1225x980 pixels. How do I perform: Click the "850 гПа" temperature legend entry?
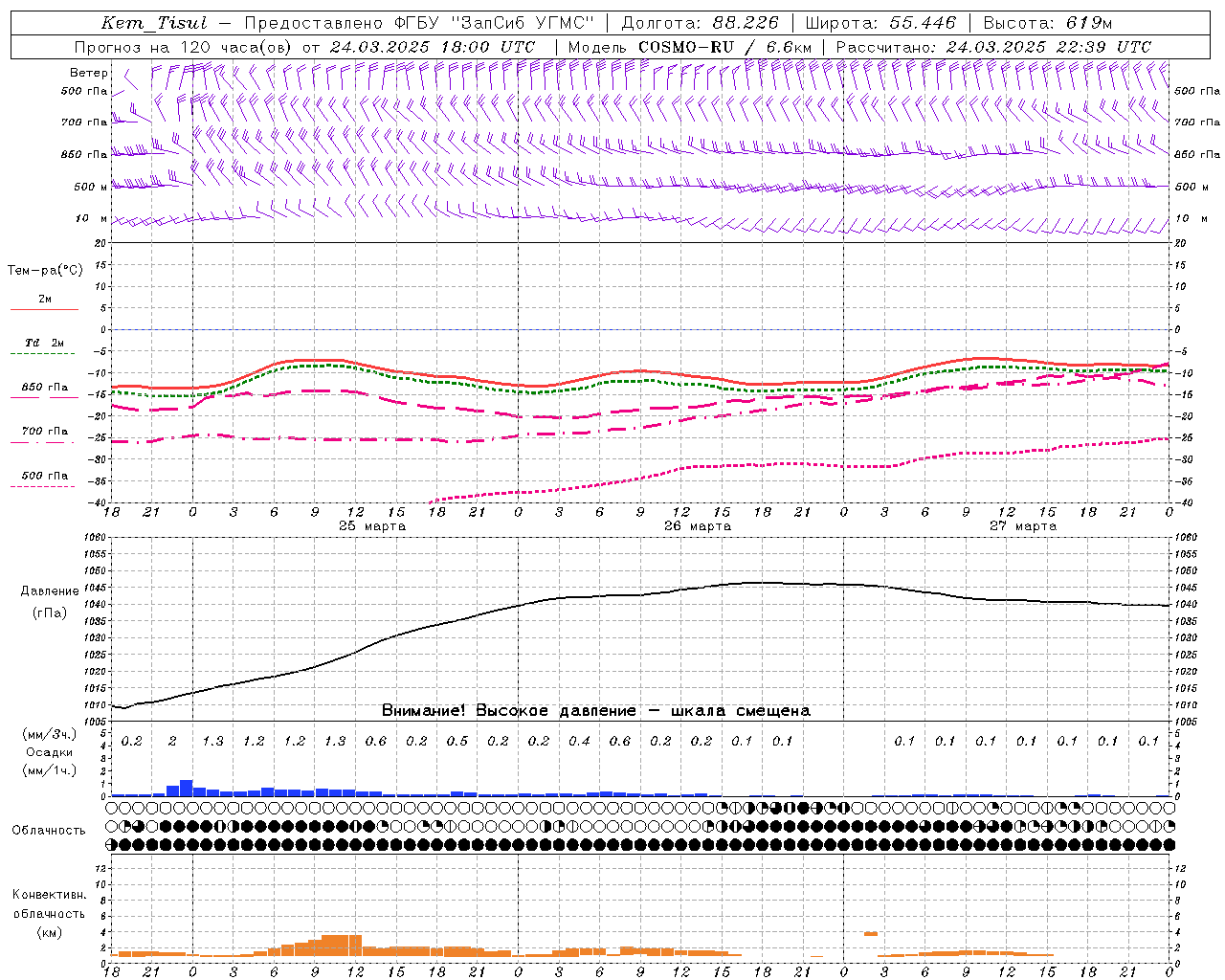(x=45, y=388)
